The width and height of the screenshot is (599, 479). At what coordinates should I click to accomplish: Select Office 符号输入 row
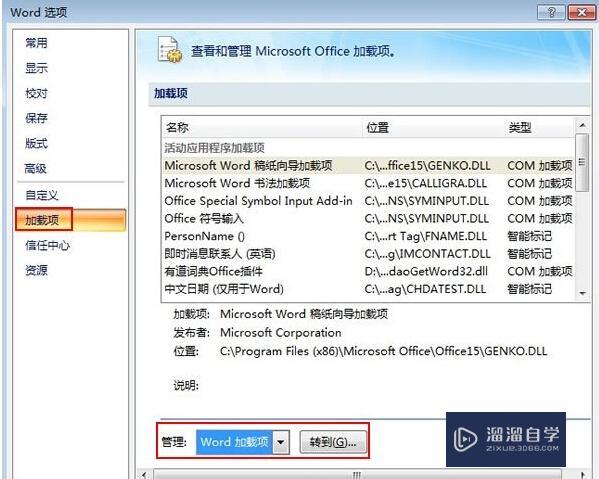click(368, 218)
